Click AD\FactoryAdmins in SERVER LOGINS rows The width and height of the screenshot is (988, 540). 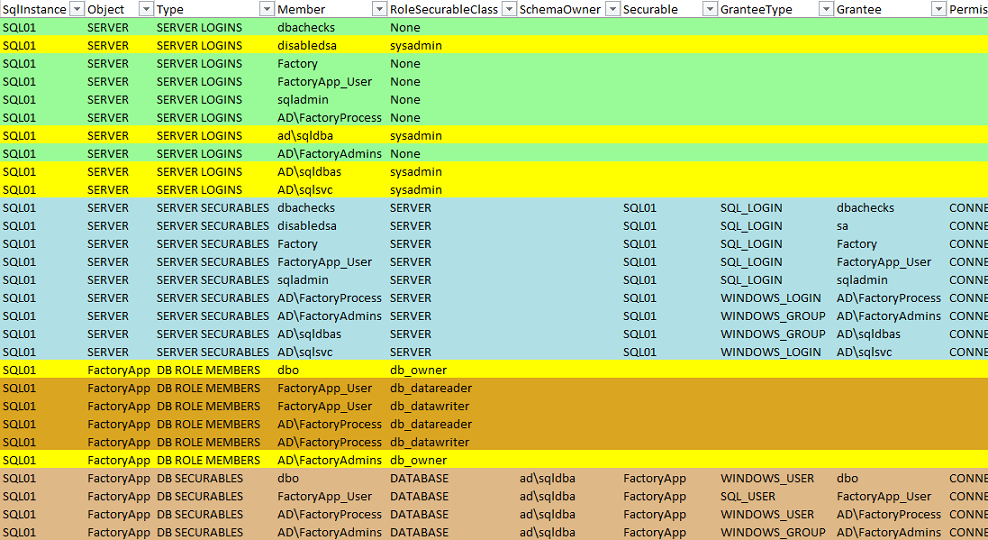point(330,154)
